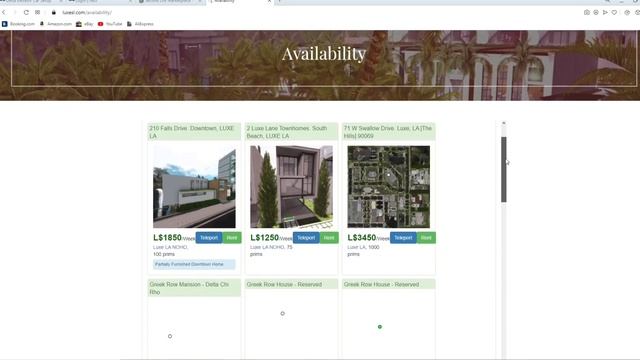This screenshot has height=360, width=640.
Task: Go back with the browser back arrow
Action: pos(4,13)
